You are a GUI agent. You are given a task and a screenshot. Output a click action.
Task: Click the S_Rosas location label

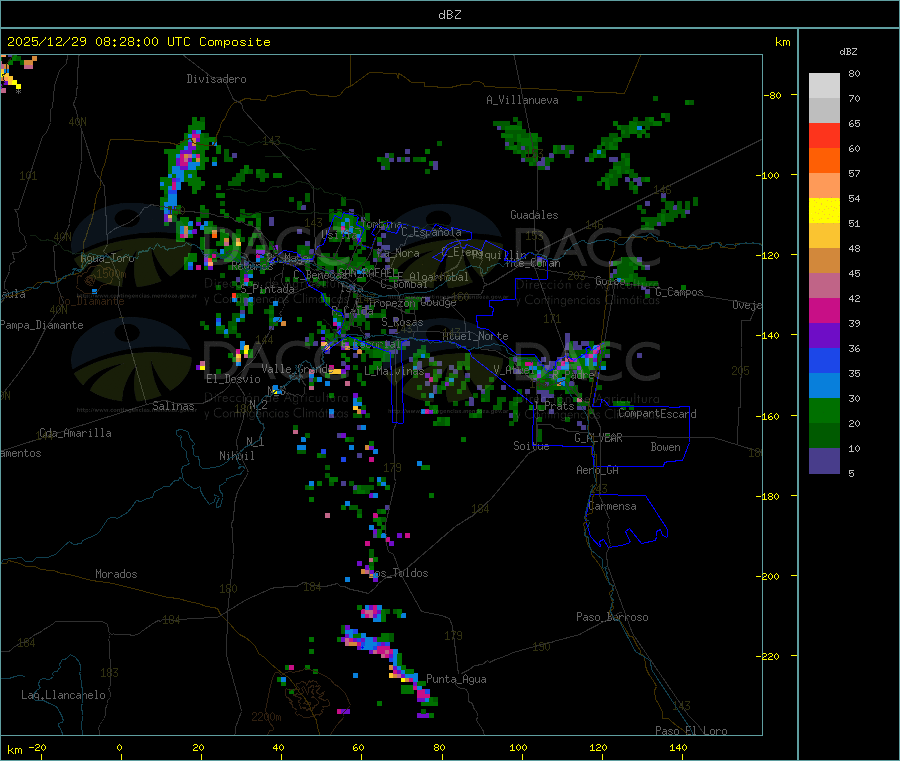(402, 323)
